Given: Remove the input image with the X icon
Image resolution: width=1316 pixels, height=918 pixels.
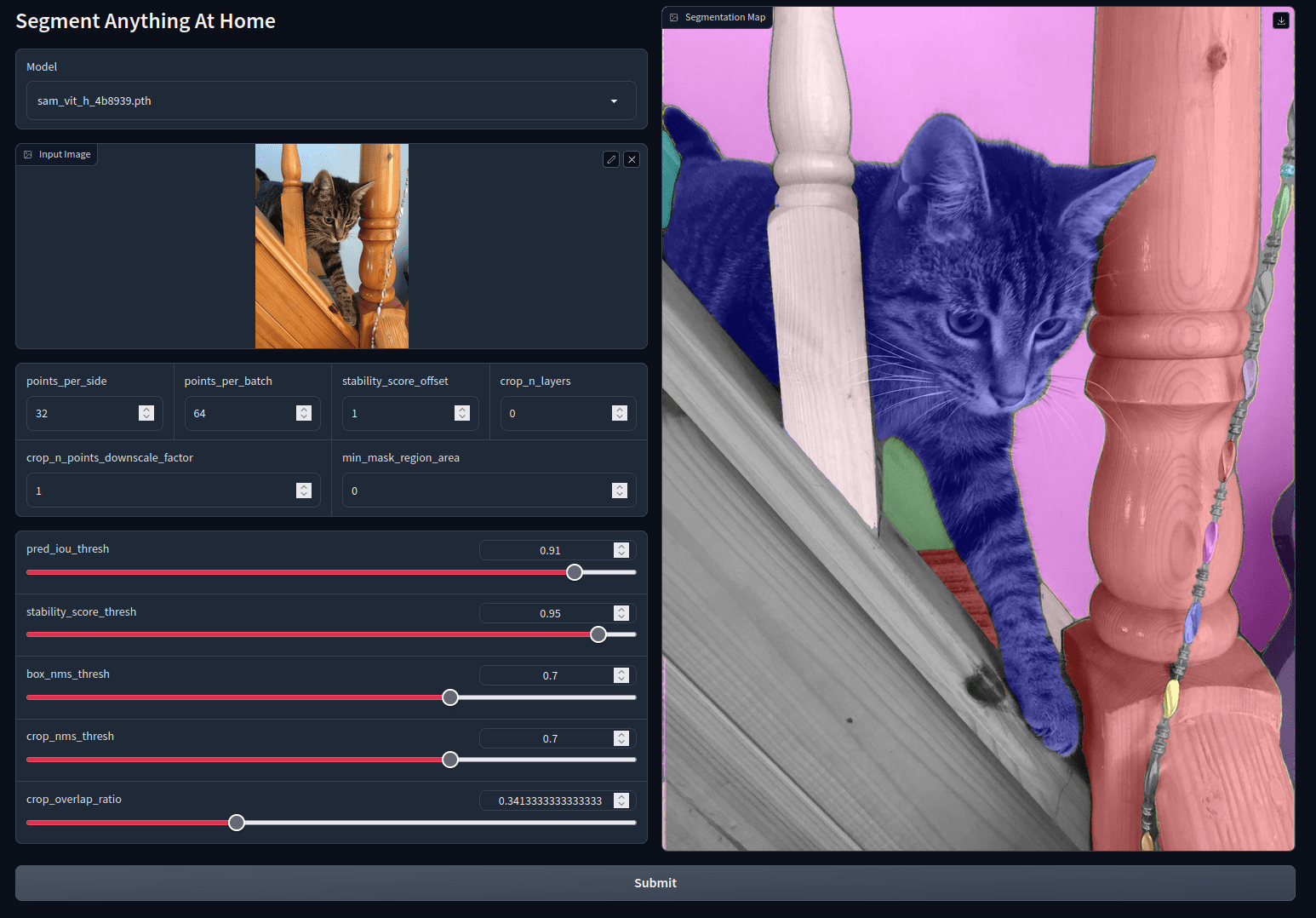Looking at the screenshot, I should [x=632, y=159].
